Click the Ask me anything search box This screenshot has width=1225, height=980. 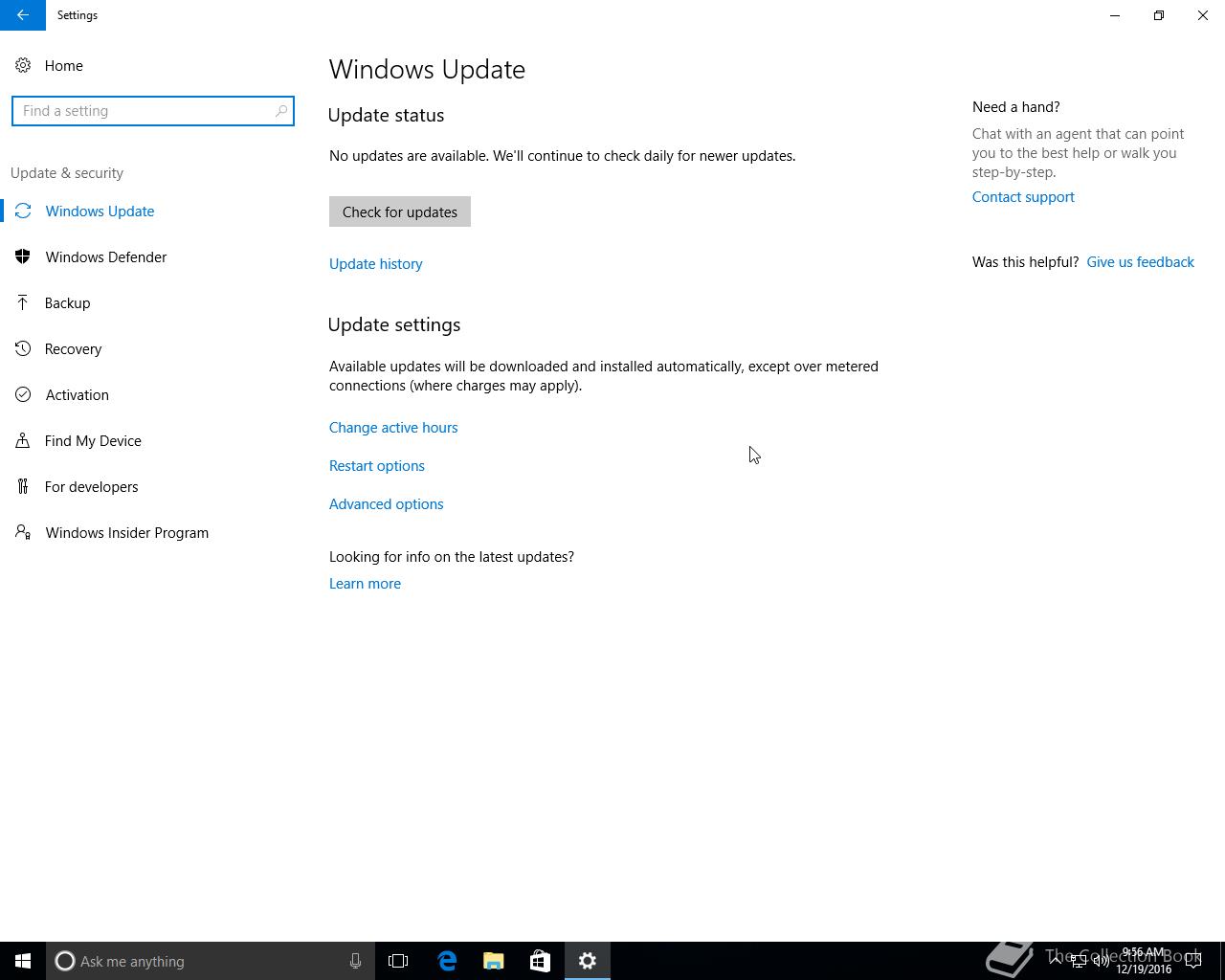point(211,961)
